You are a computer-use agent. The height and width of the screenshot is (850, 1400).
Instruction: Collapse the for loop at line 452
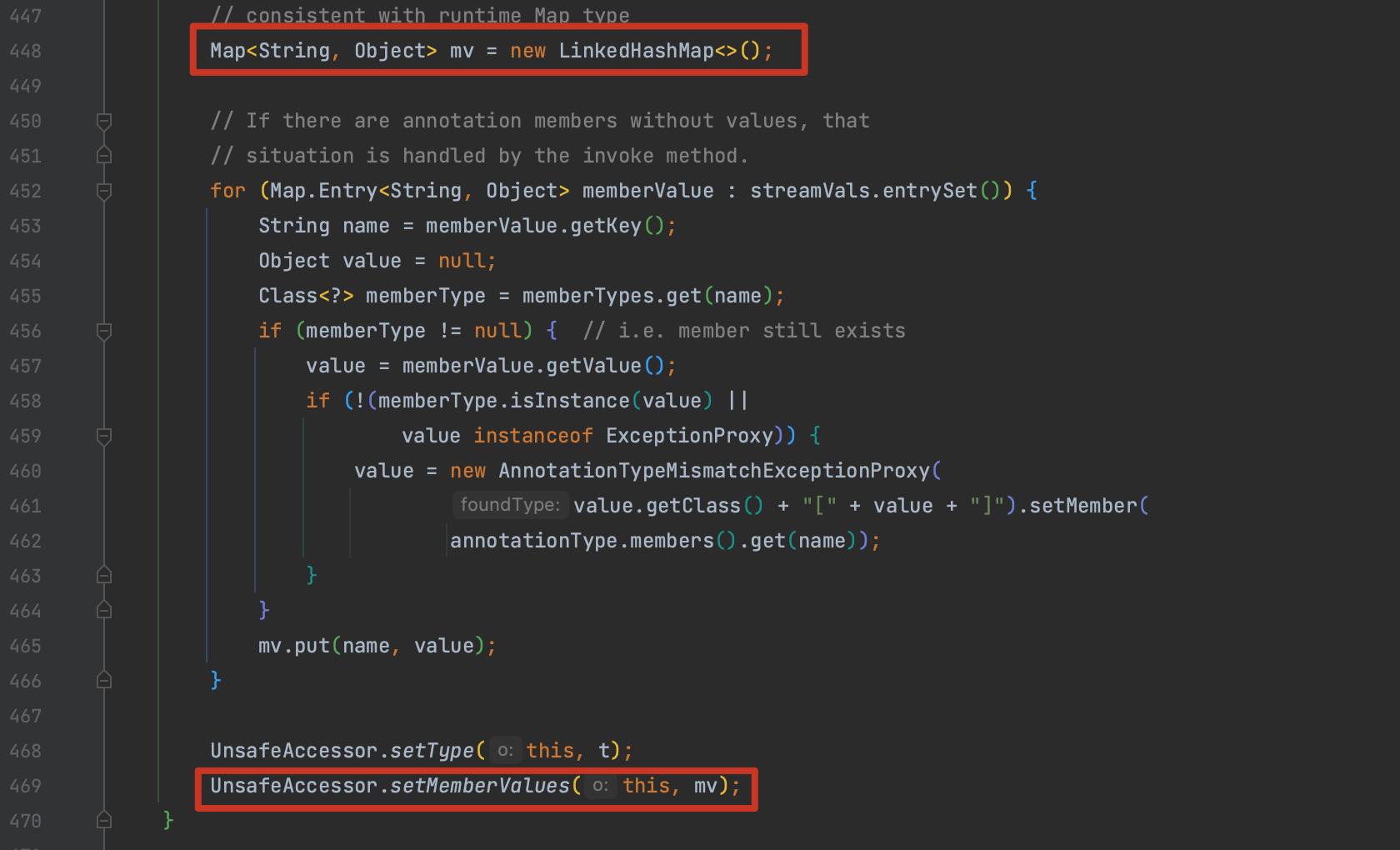point(104,192)
